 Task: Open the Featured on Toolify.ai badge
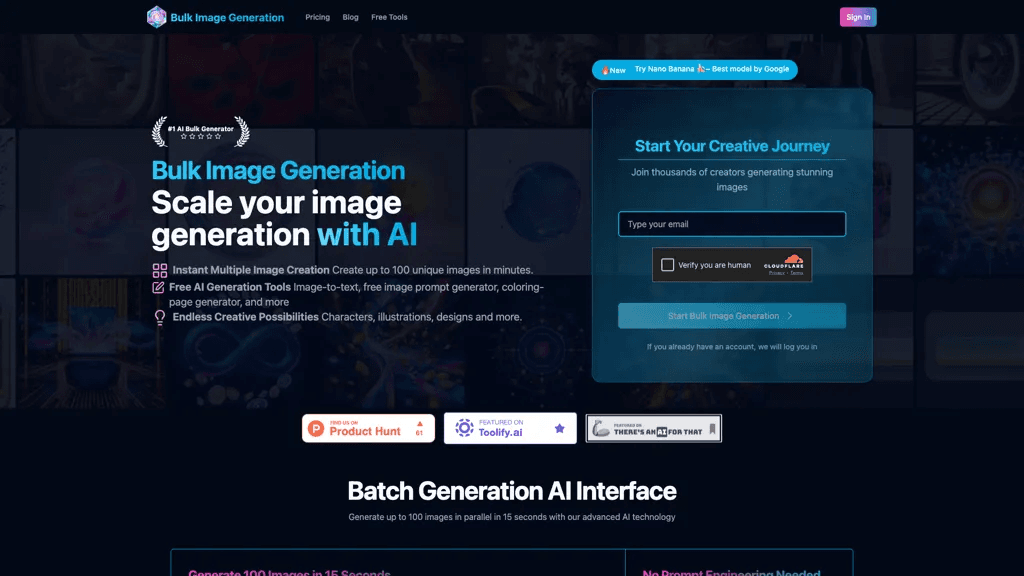point(510,428)
